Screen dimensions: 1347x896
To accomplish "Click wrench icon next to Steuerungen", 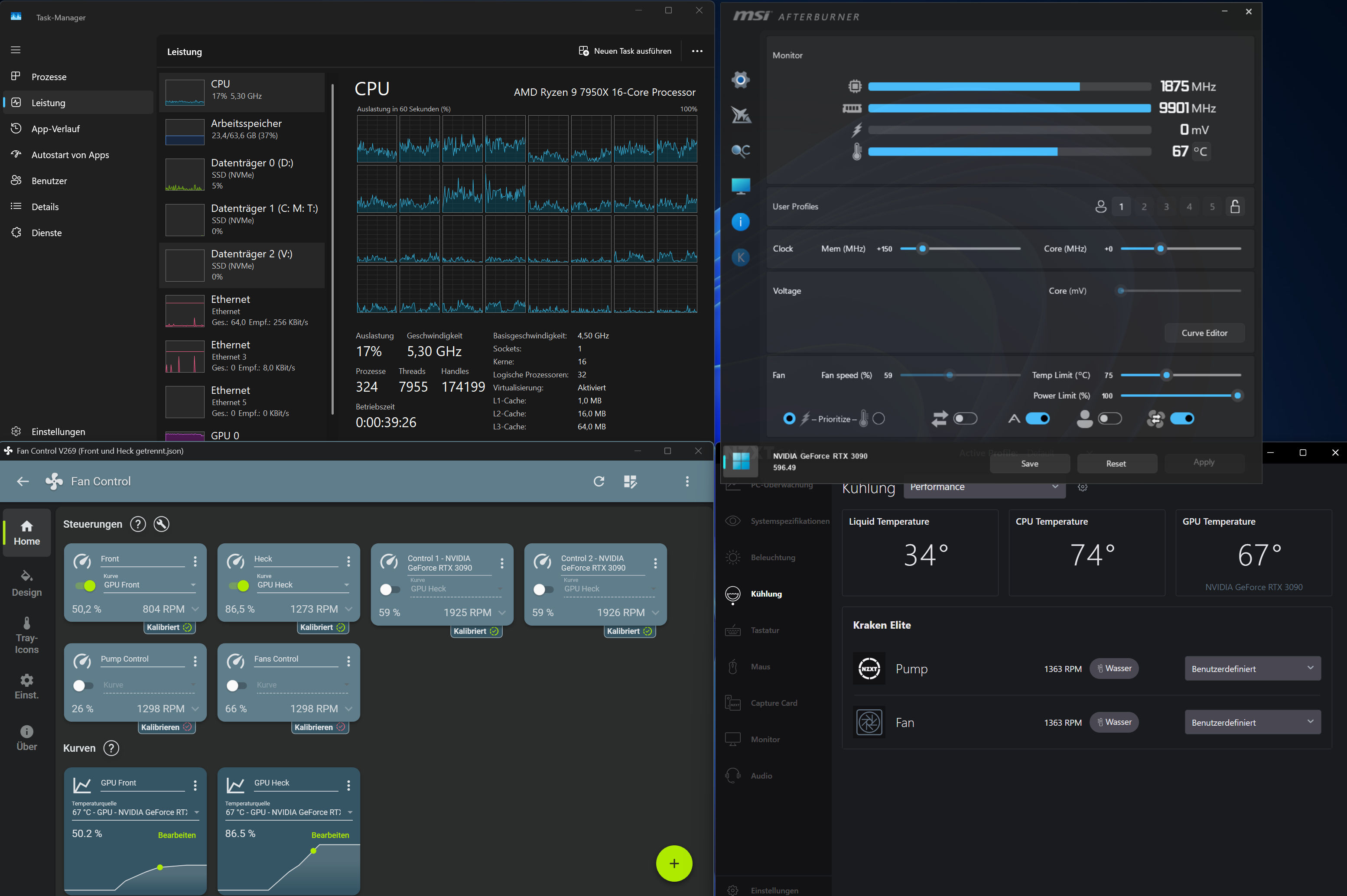I will coord(162,524).
